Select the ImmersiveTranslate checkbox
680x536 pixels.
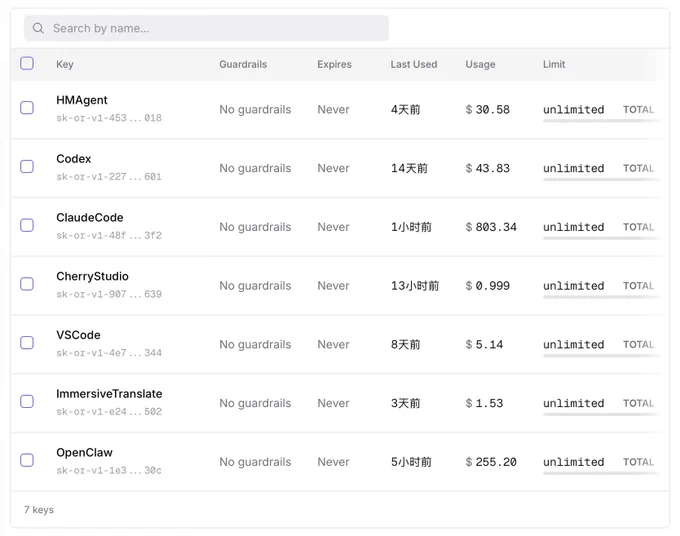[x=27, y=401]
